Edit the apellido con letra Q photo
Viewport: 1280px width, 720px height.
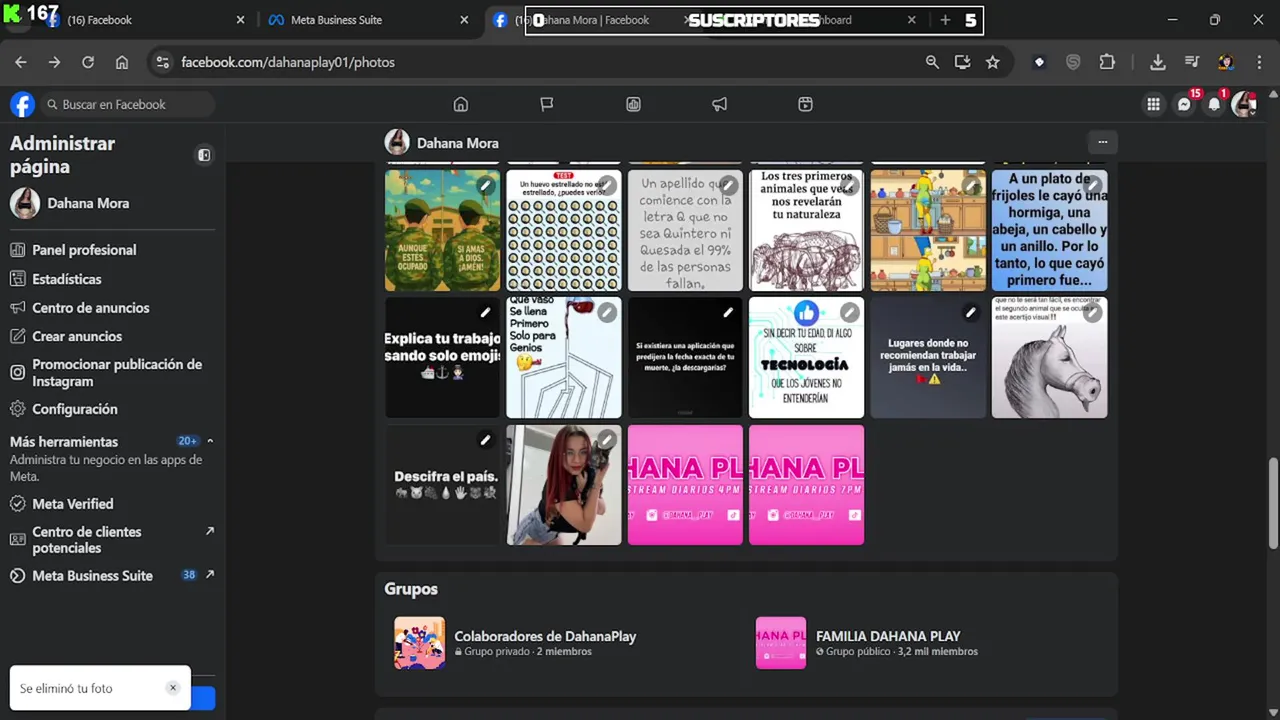(728, 186)
